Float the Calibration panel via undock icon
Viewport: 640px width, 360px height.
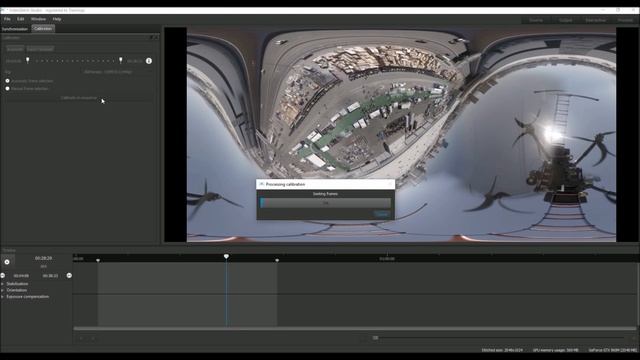click(x=151, y=37)
